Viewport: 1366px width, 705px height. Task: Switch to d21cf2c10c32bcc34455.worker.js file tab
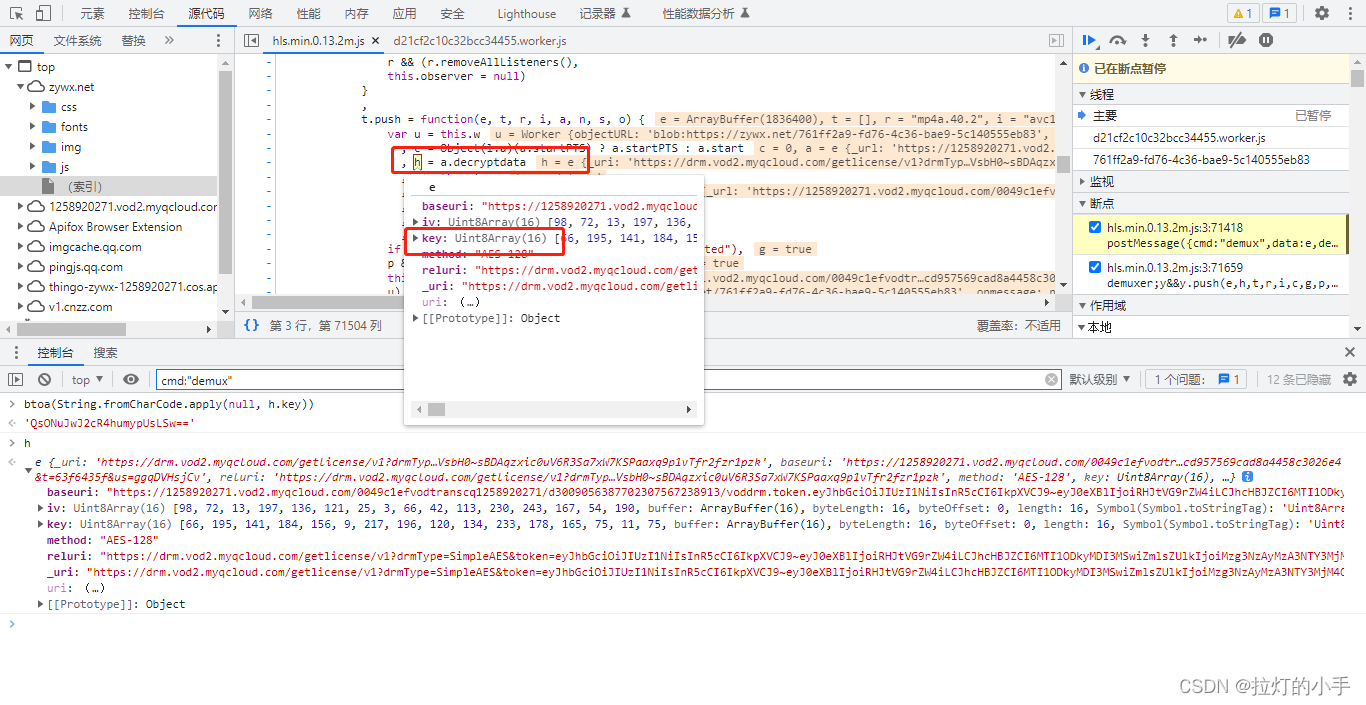[x=480, y=41]
